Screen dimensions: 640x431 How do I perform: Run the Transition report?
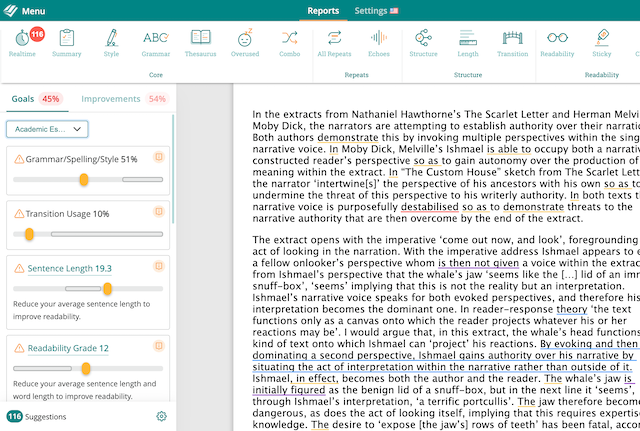(x=513, y=43)
